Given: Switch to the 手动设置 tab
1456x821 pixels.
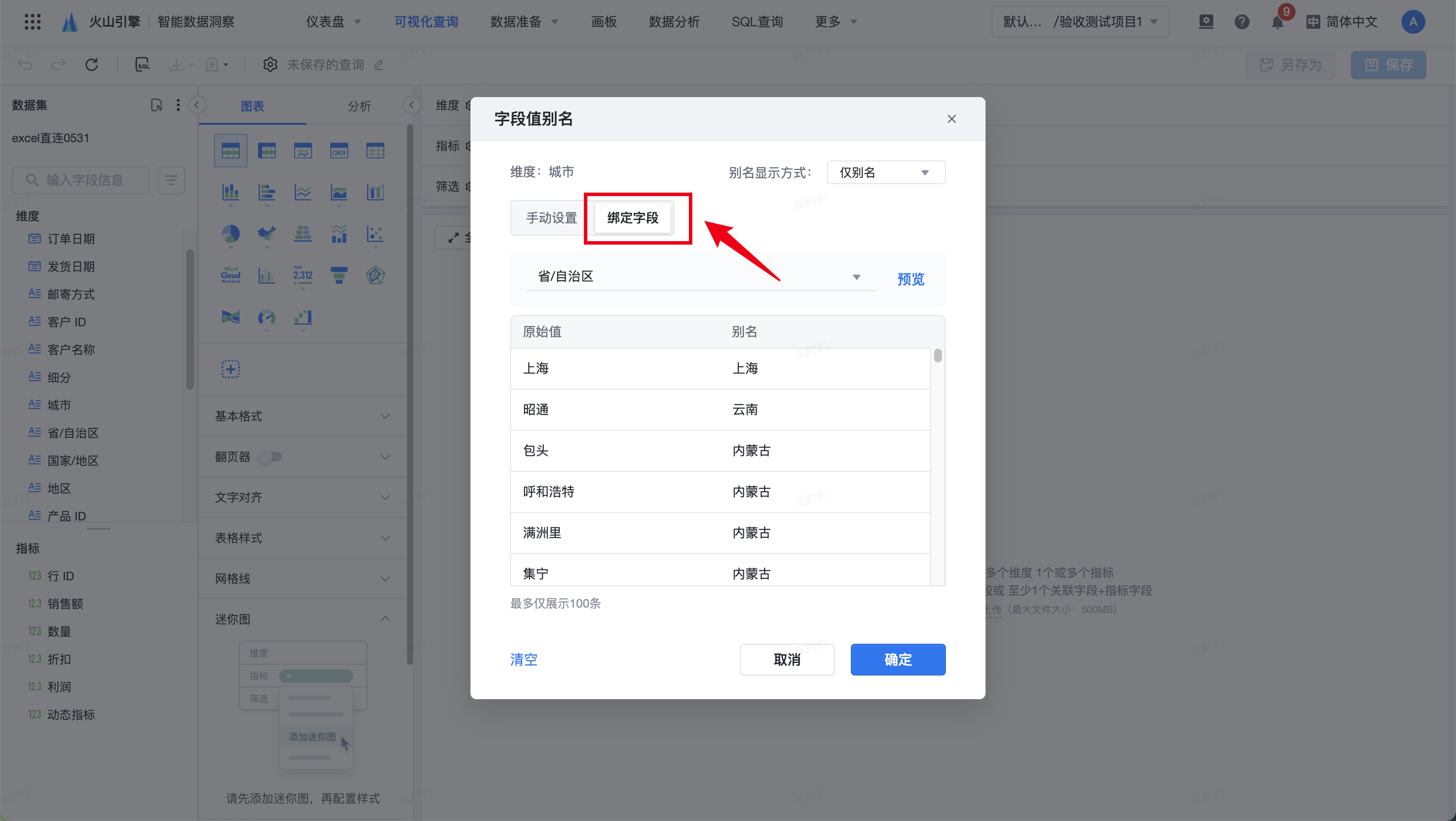Looking at the screenshot, I should 551,218.
